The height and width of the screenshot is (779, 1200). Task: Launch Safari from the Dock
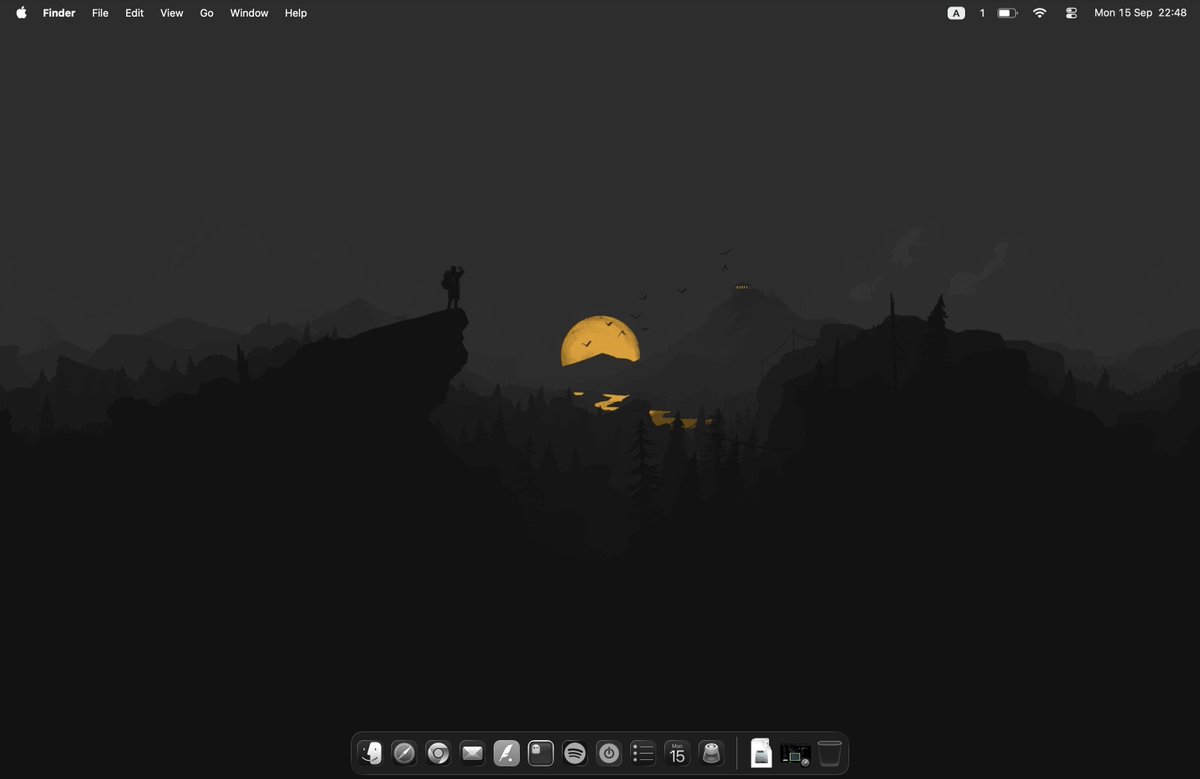(404, 753)
